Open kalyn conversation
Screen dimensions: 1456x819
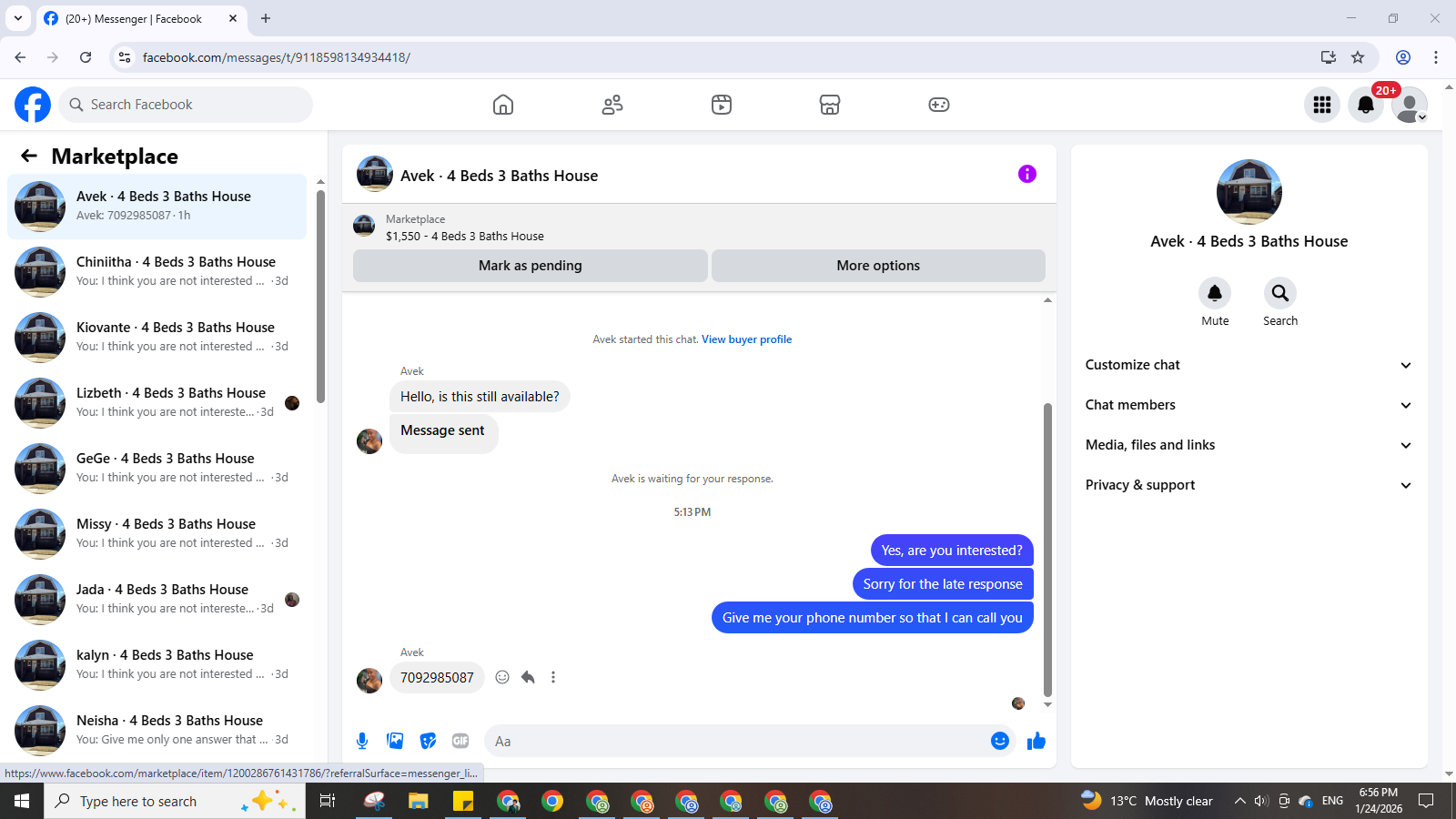click(x=157, y=664)
